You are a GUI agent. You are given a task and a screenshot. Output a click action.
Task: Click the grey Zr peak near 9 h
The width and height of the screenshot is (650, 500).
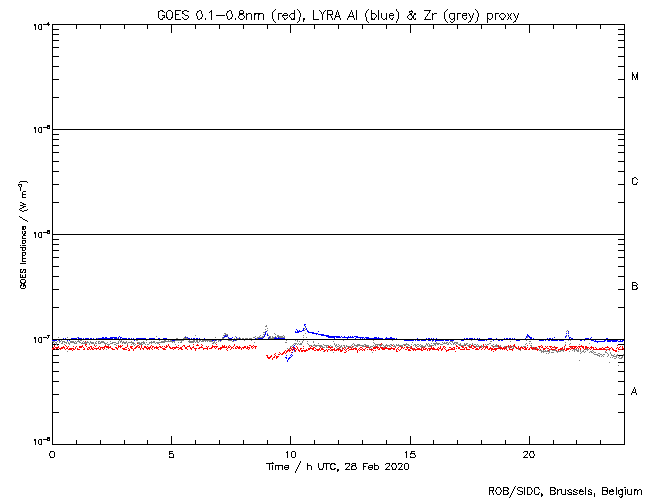point(266,327)
